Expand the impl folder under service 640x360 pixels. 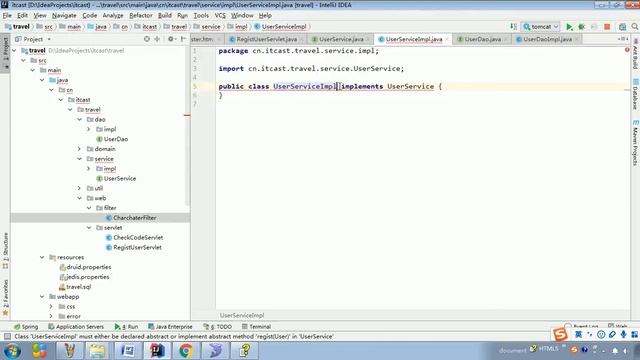coord(88,169)
